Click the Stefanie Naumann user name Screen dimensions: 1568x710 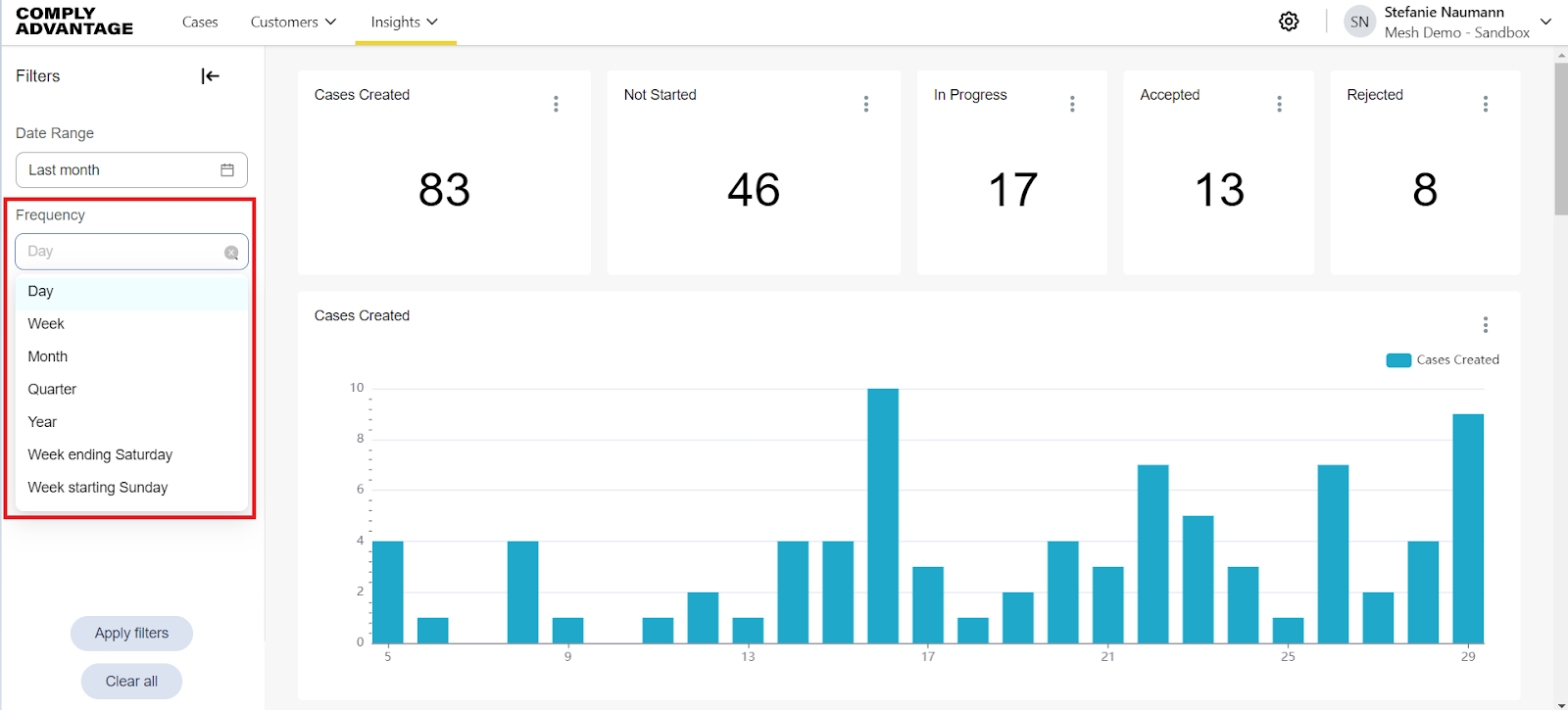(x=1444, y=12)
